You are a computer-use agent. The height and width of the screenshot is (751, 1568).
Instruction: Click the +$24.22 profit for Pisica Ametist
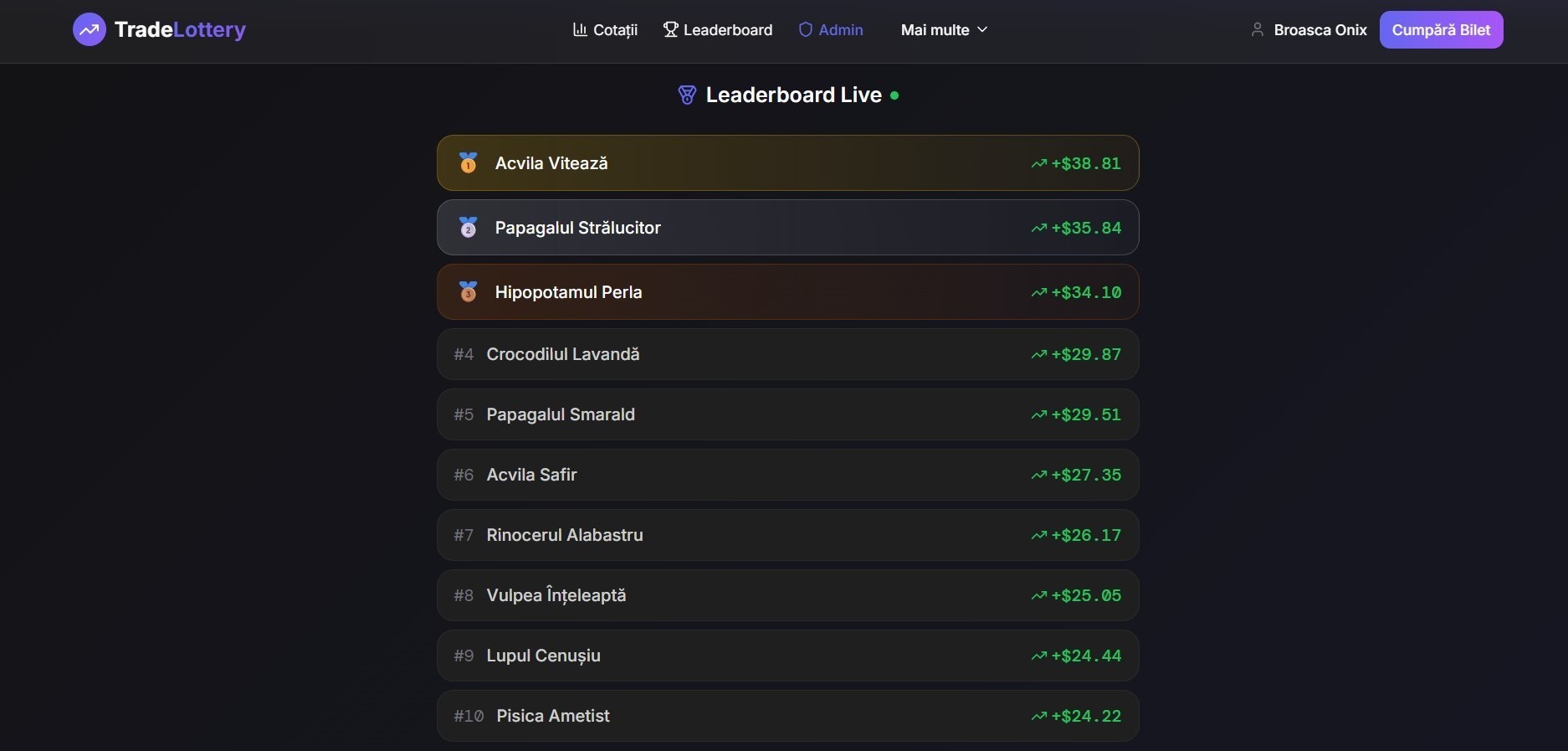point(1086,716)
